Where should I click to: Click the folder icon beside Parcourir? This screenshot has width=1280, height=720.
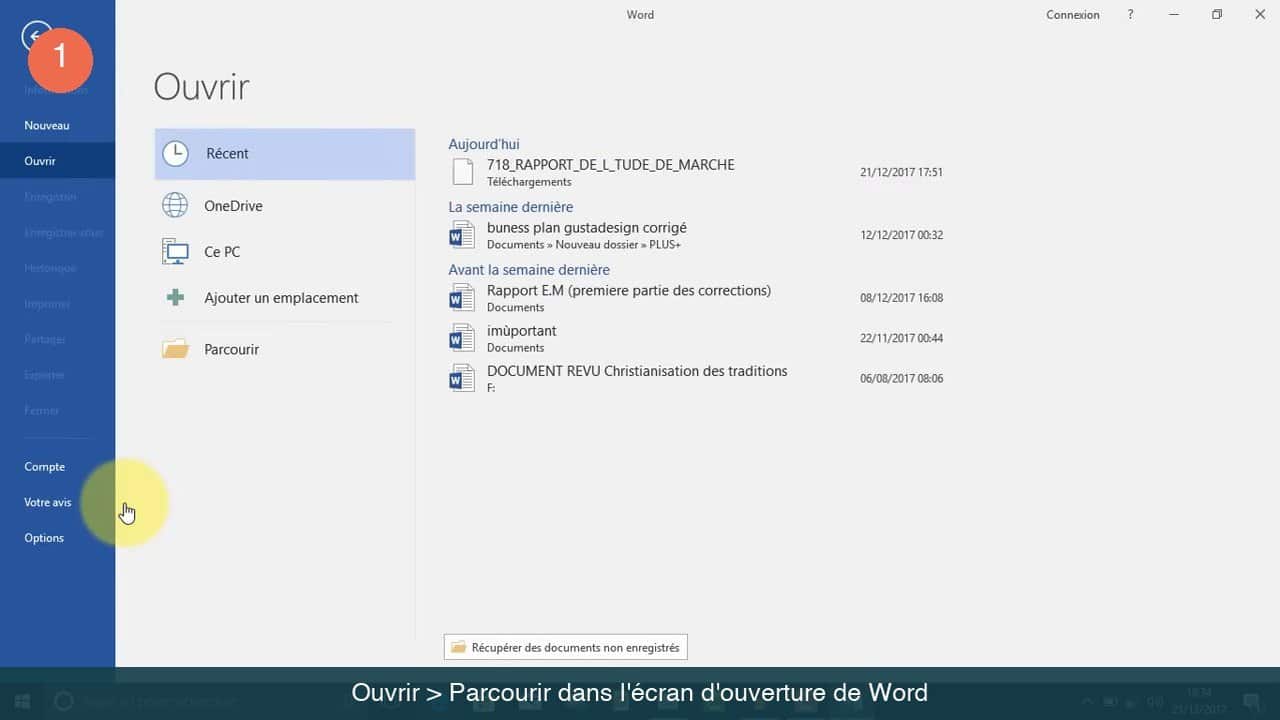point(175,349)
